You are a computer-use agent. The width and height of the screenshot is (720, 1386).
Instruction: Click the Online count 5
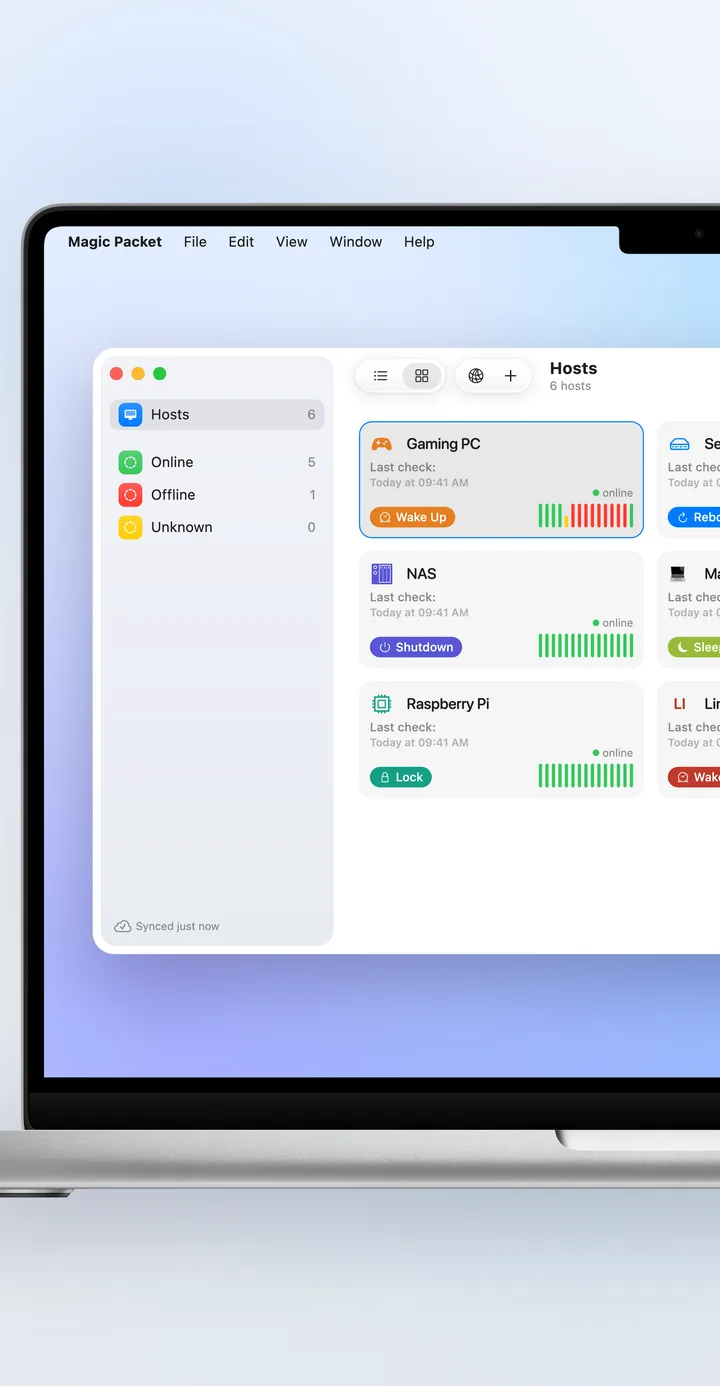click(x=311, y=462)
